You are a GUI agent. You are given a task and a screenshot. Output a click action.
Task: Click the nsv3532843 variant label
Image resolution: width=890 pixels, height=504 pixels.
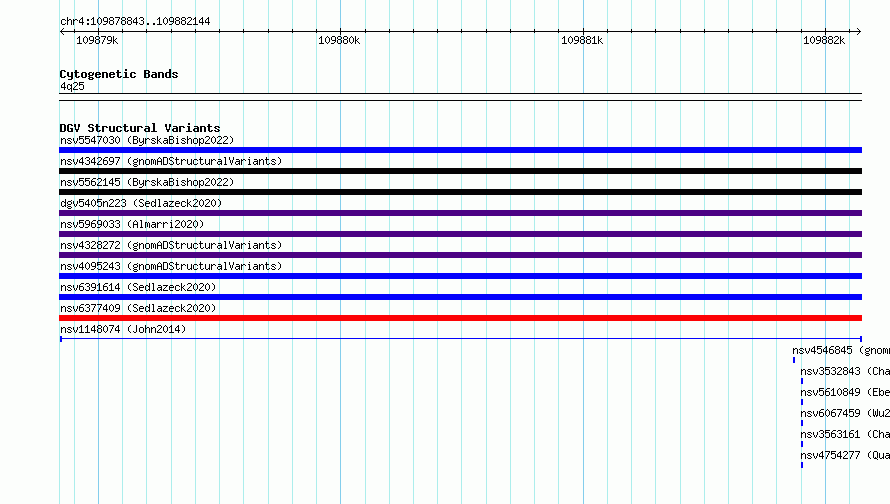click(845, 371)
